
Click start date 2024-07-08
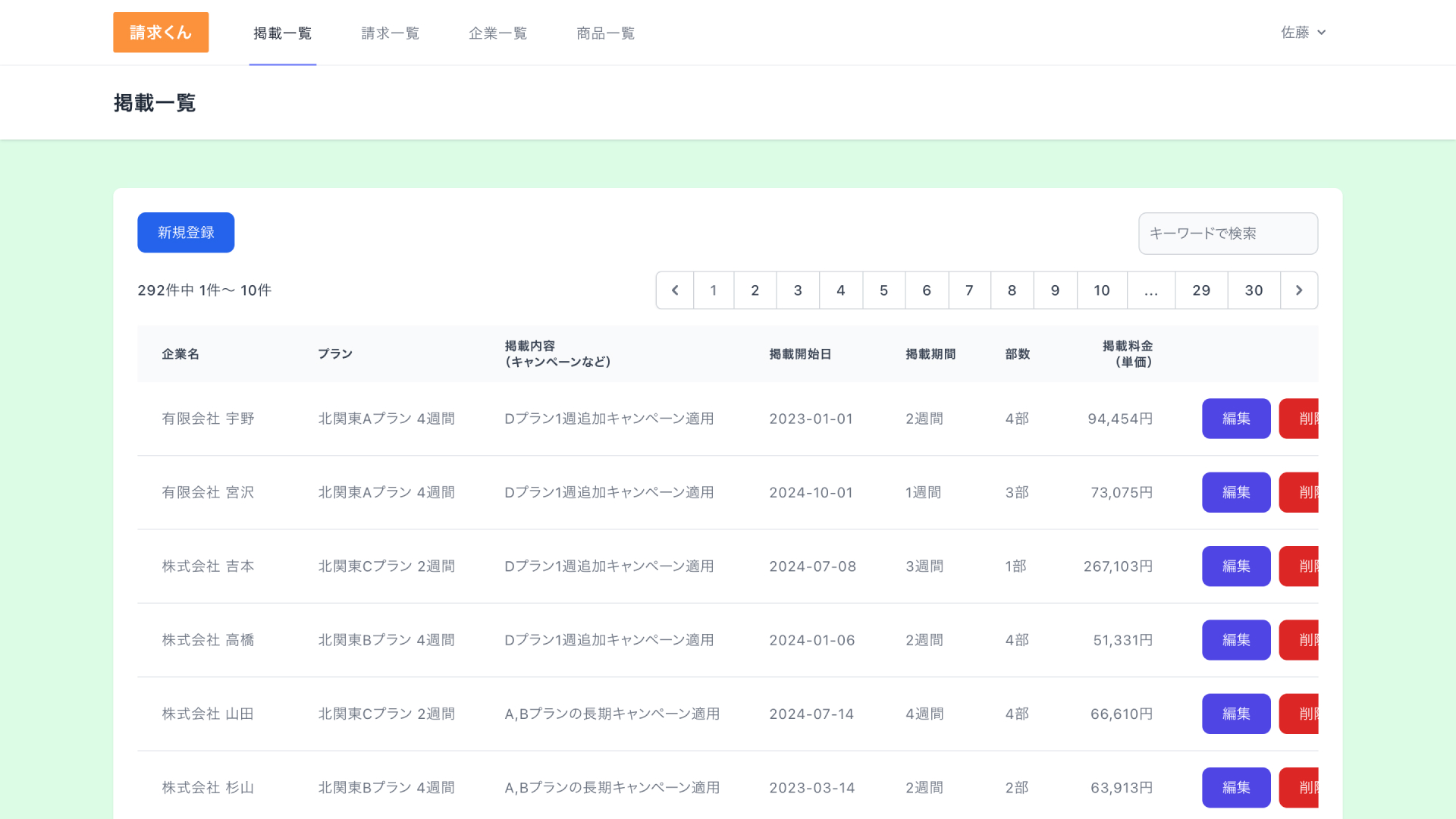(813, 566)
